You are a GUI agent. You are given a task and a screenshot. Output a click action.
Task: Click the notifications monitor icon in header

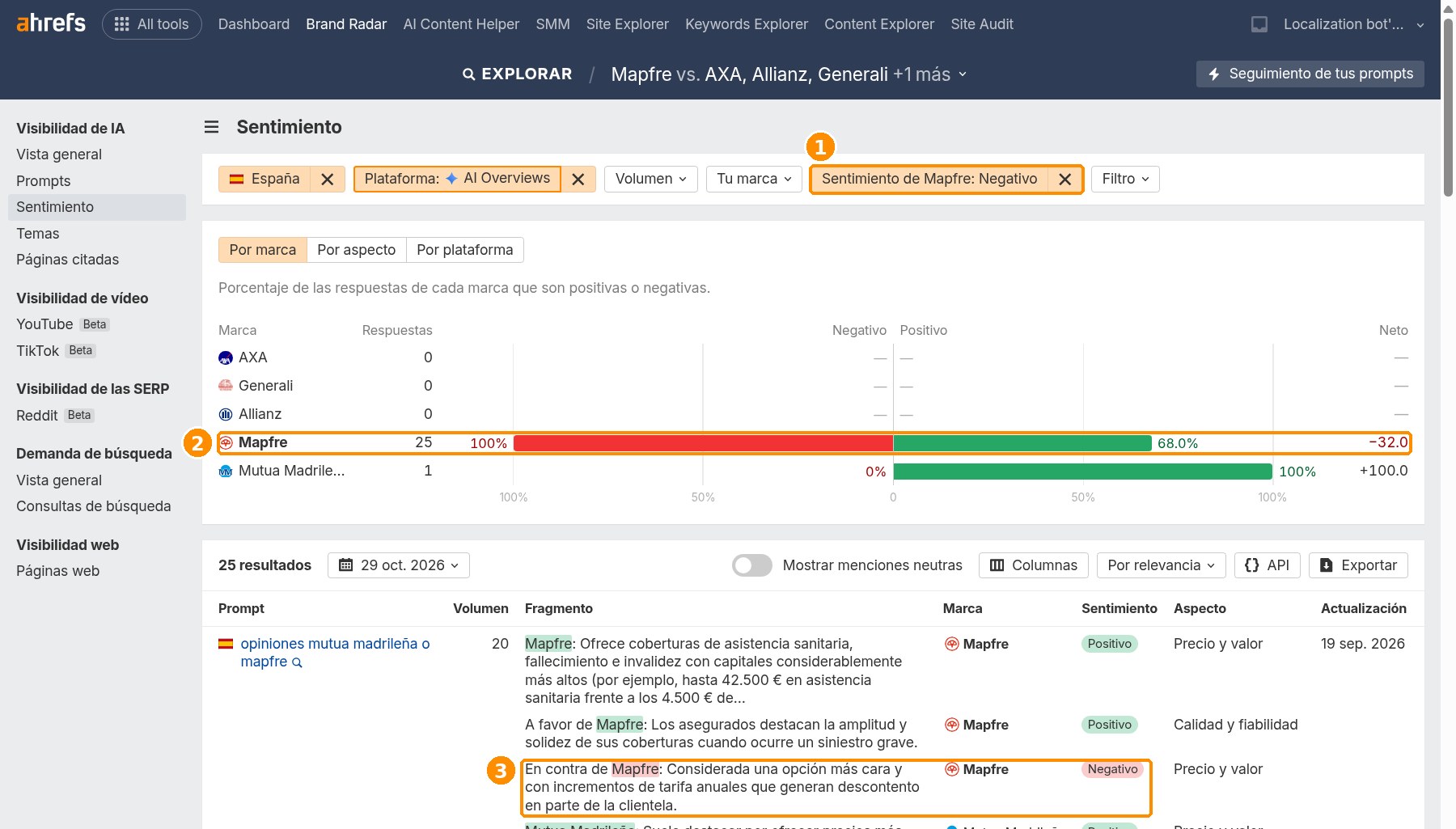(1259, 24)
